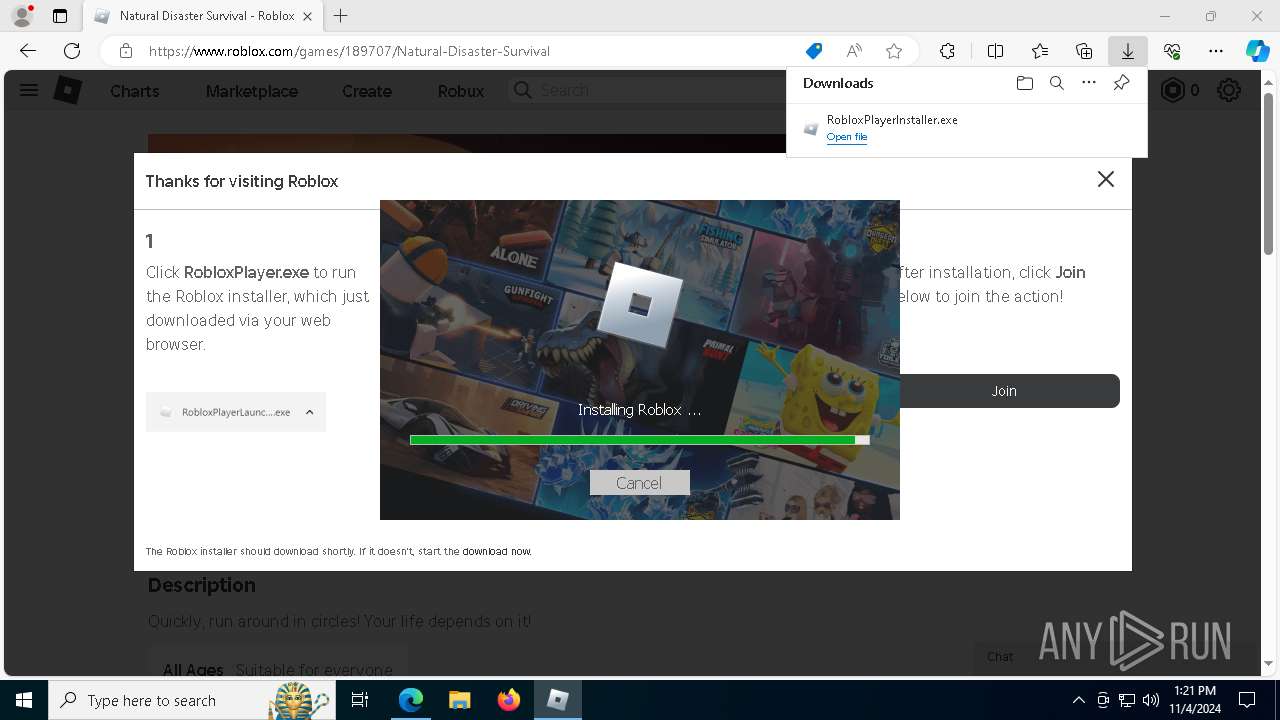The width and height of the screenshot is (1280, 720).
Task: Pin the Downloads panel
Action: tap(1121, 83)
